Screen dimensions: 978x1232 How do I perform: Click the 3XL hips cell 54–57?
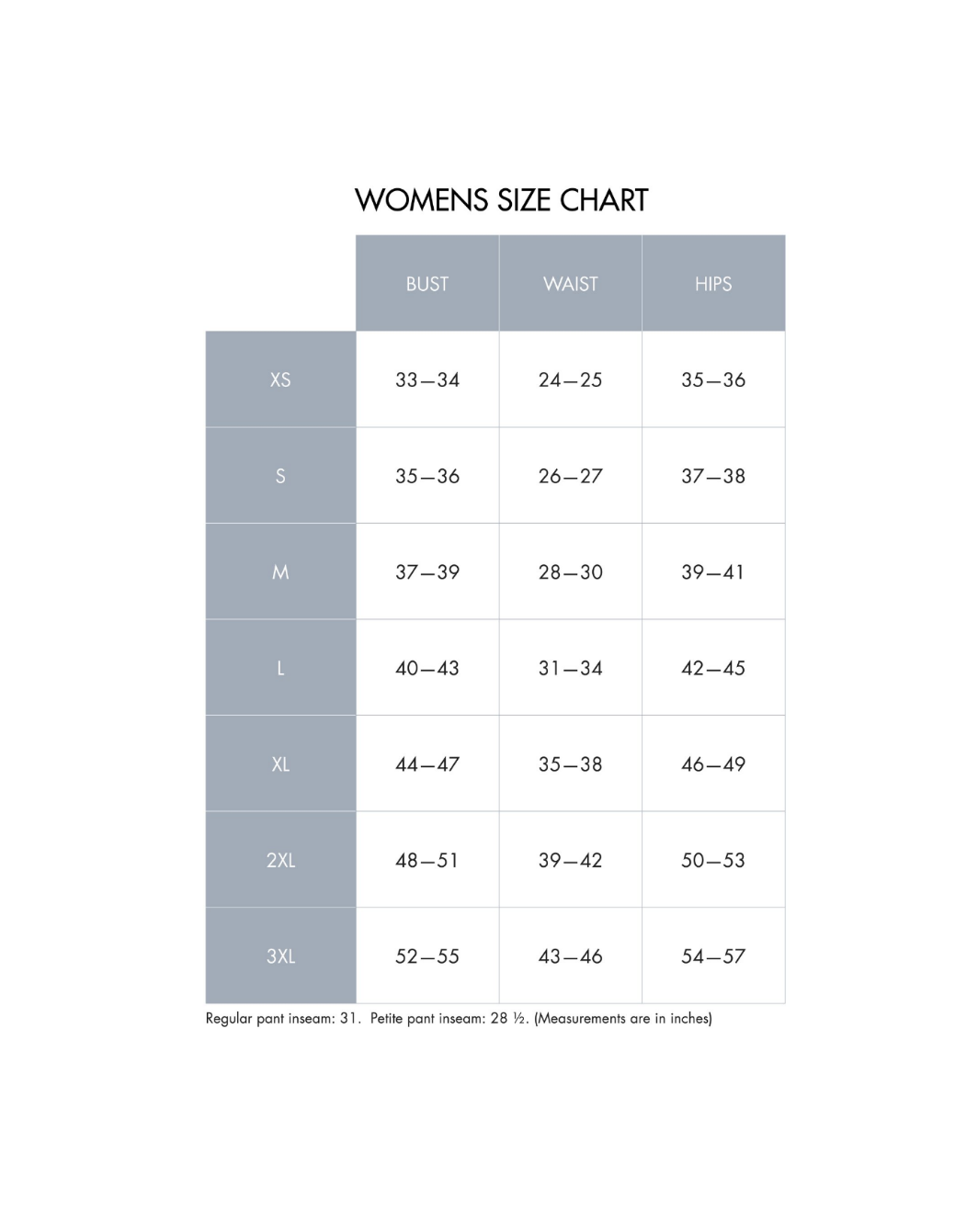tap(713, 955)
